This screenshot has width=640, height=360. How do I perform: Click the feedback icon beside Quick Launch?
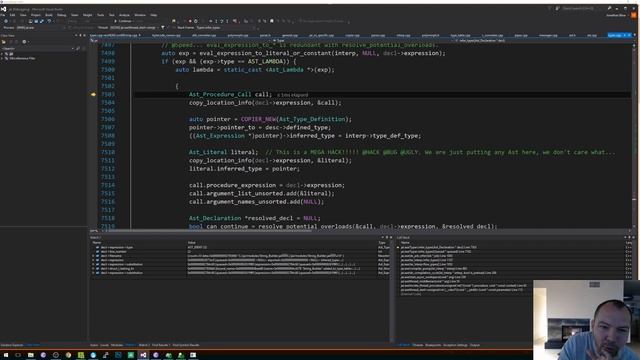[x=557, y=8]
